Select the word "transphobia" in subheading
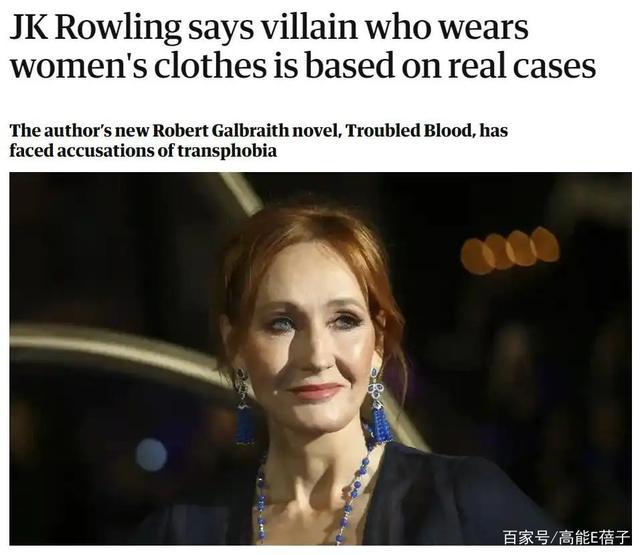The height and width of the screenshot is (555, 640). 227,151
